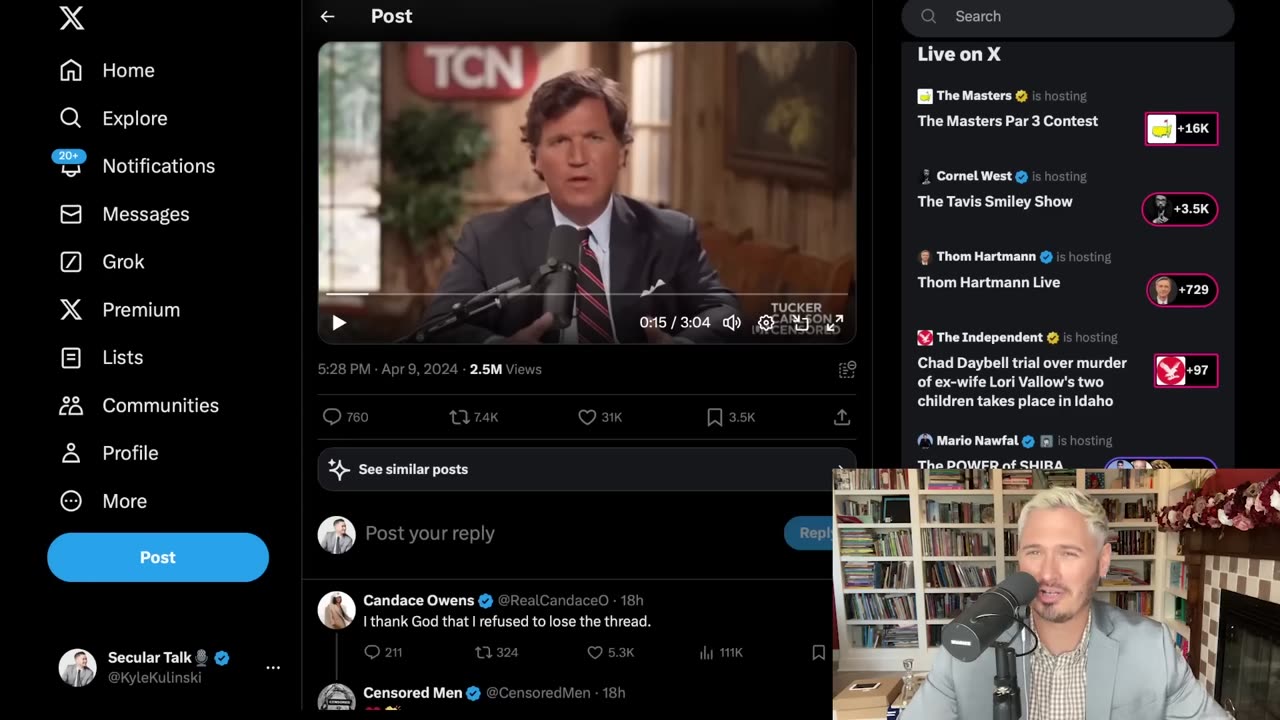Click the +729 listeners badge

pos(1182,290)
